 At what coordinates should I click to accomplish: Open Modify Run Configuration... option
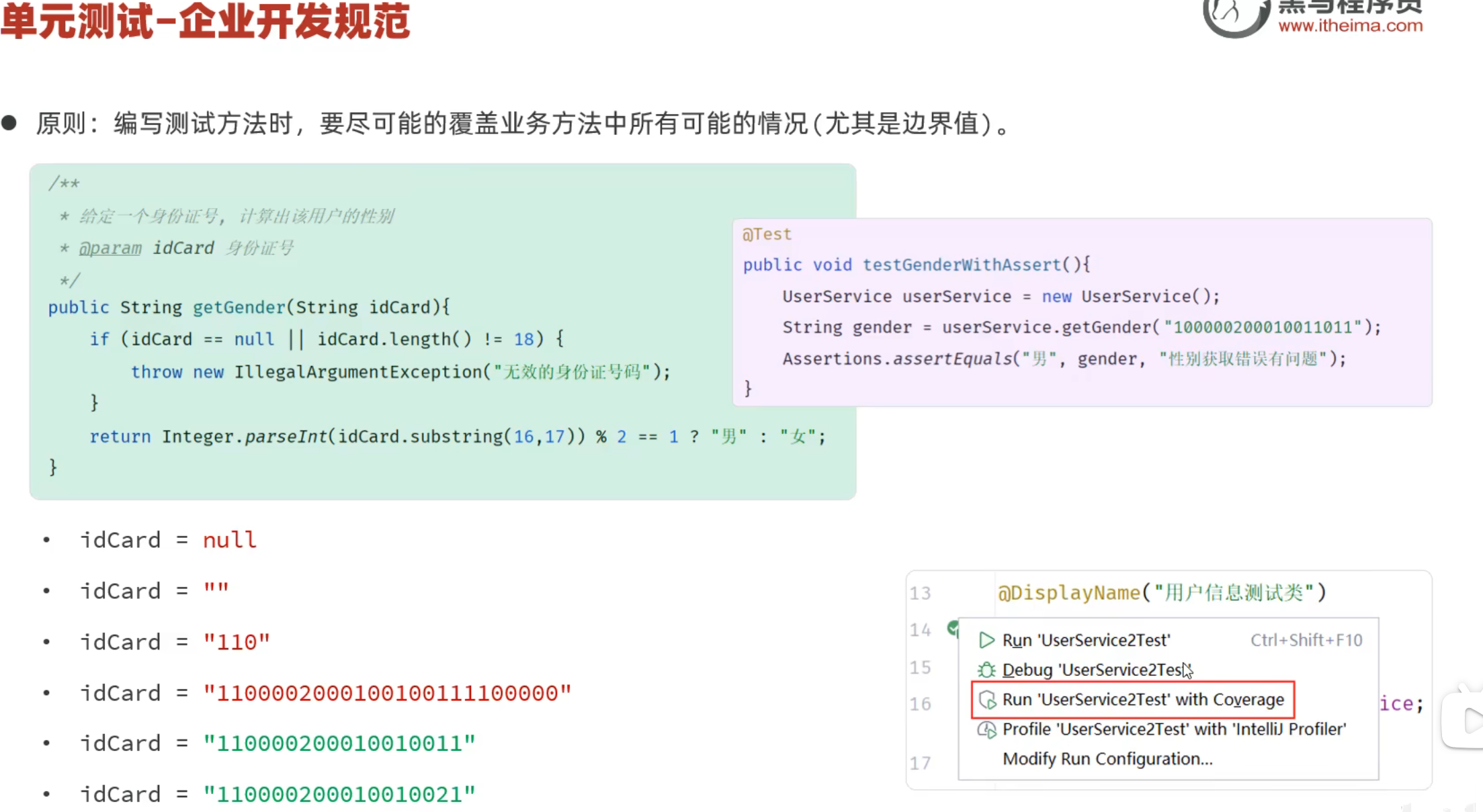pyautogui.click(x=1107, y=759)
